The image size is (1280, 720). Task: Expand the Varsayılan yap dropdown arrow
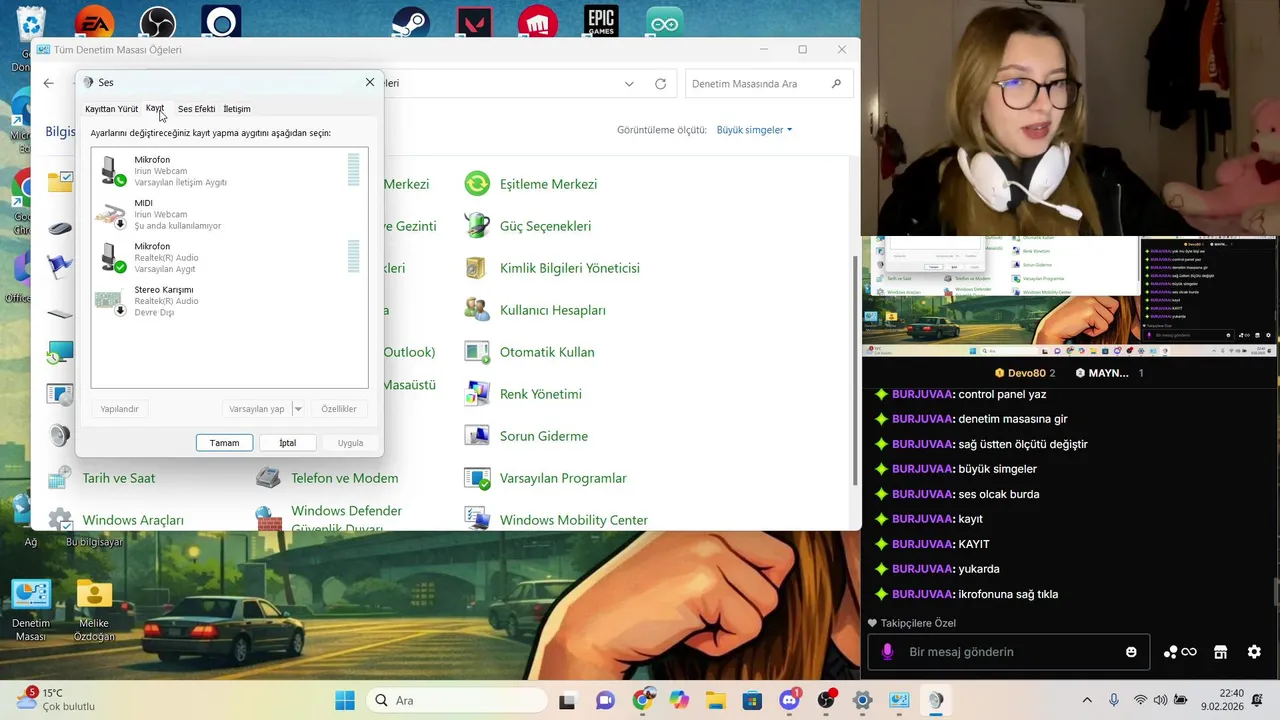298,409
